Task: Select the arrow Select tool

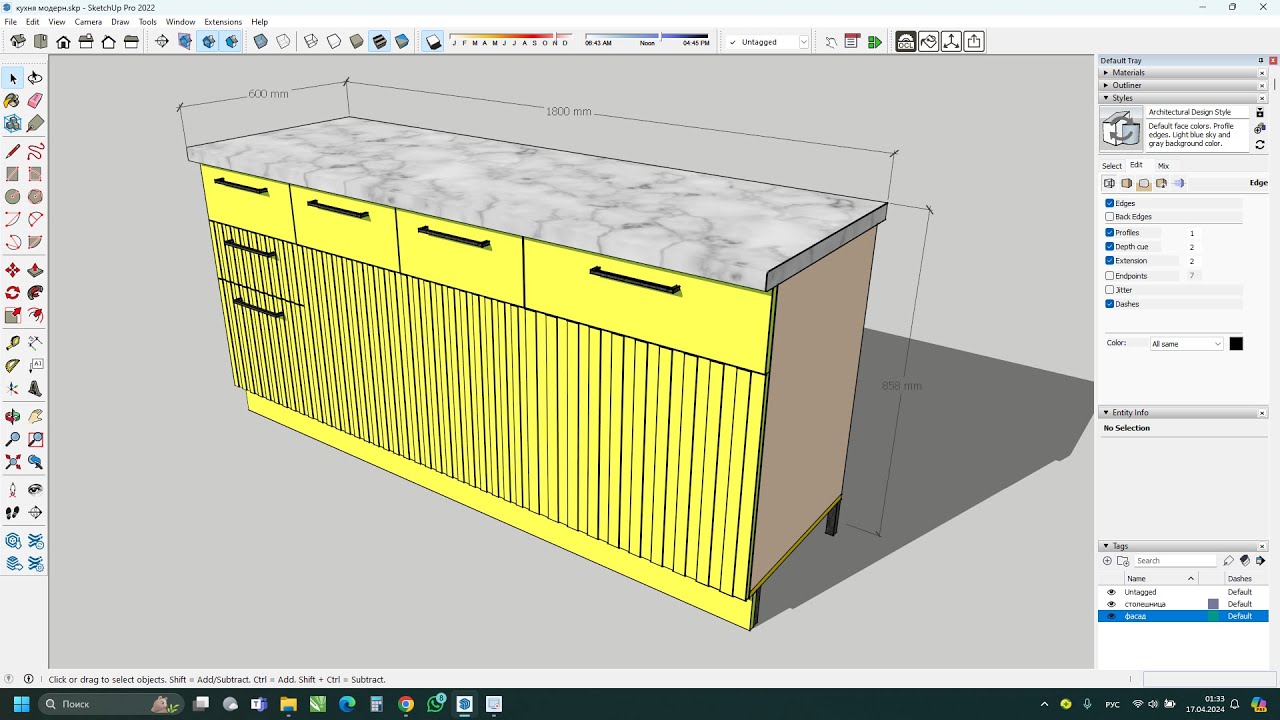Action: click(x=13, y=78)
